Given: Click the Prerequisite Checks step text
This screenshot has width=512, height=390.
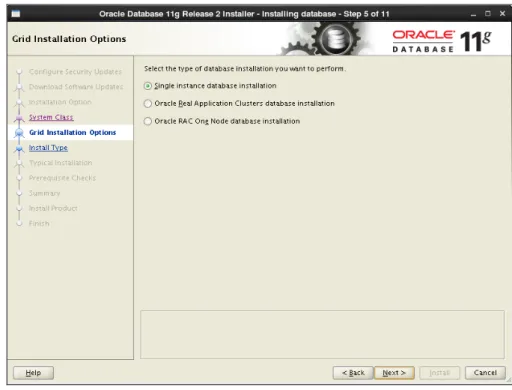Looking at the screenshot, I should coord(62,178).
